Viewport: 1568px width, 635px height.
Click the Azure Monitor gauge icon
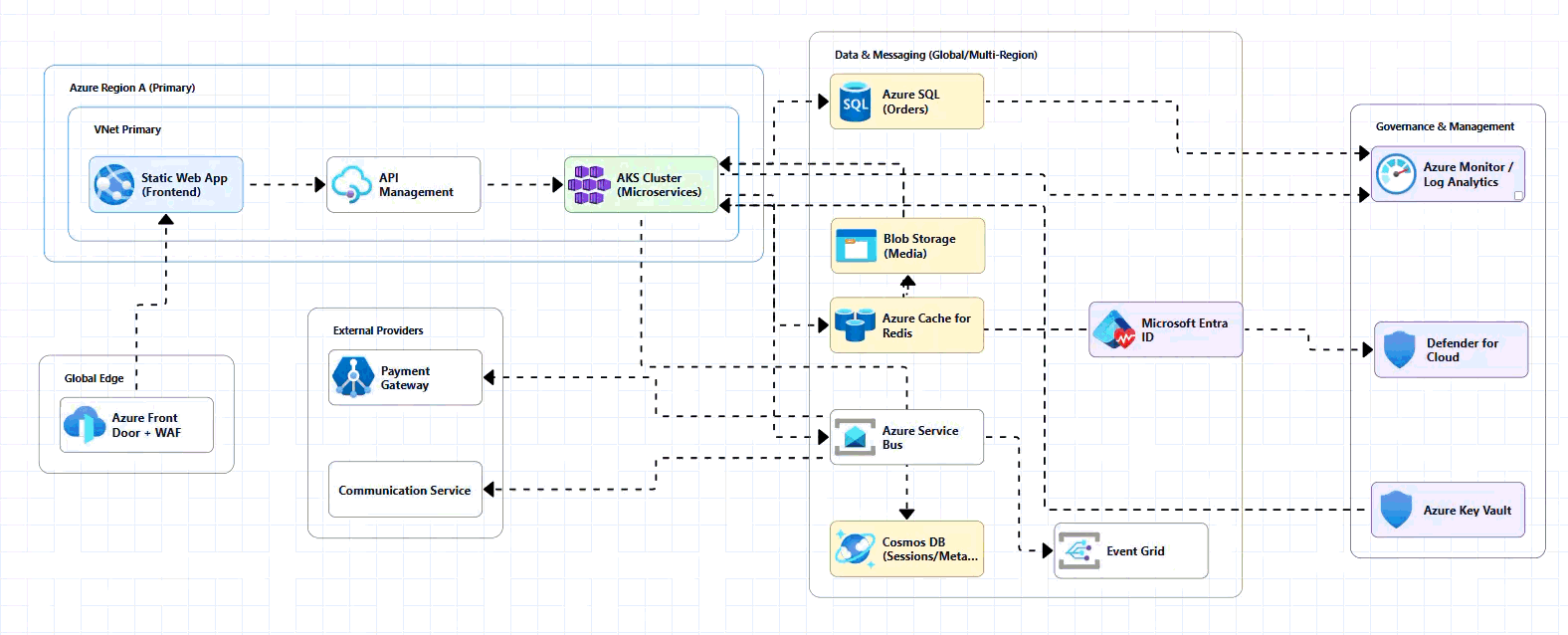pos(1396,174)
